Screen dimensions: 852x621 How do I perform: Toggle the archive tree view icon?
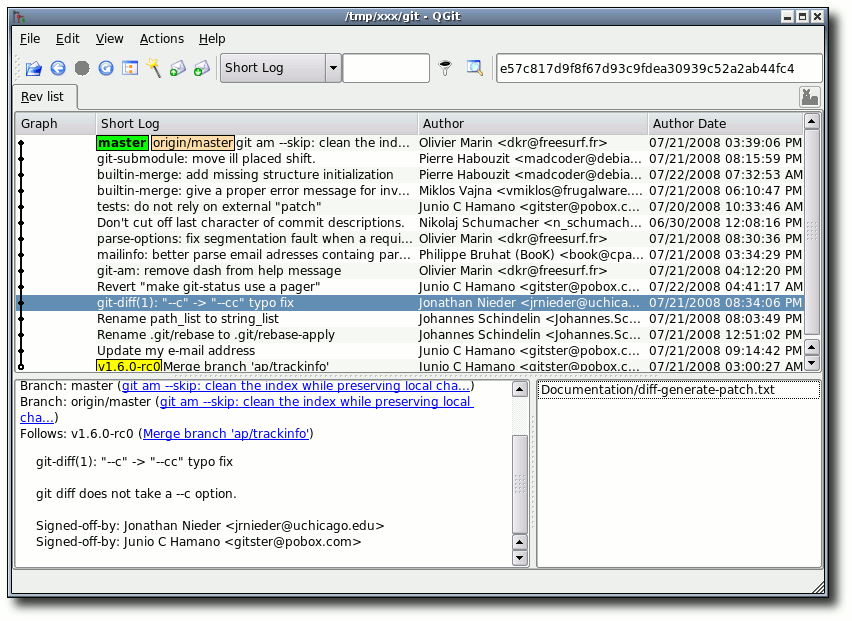[130, 68]
